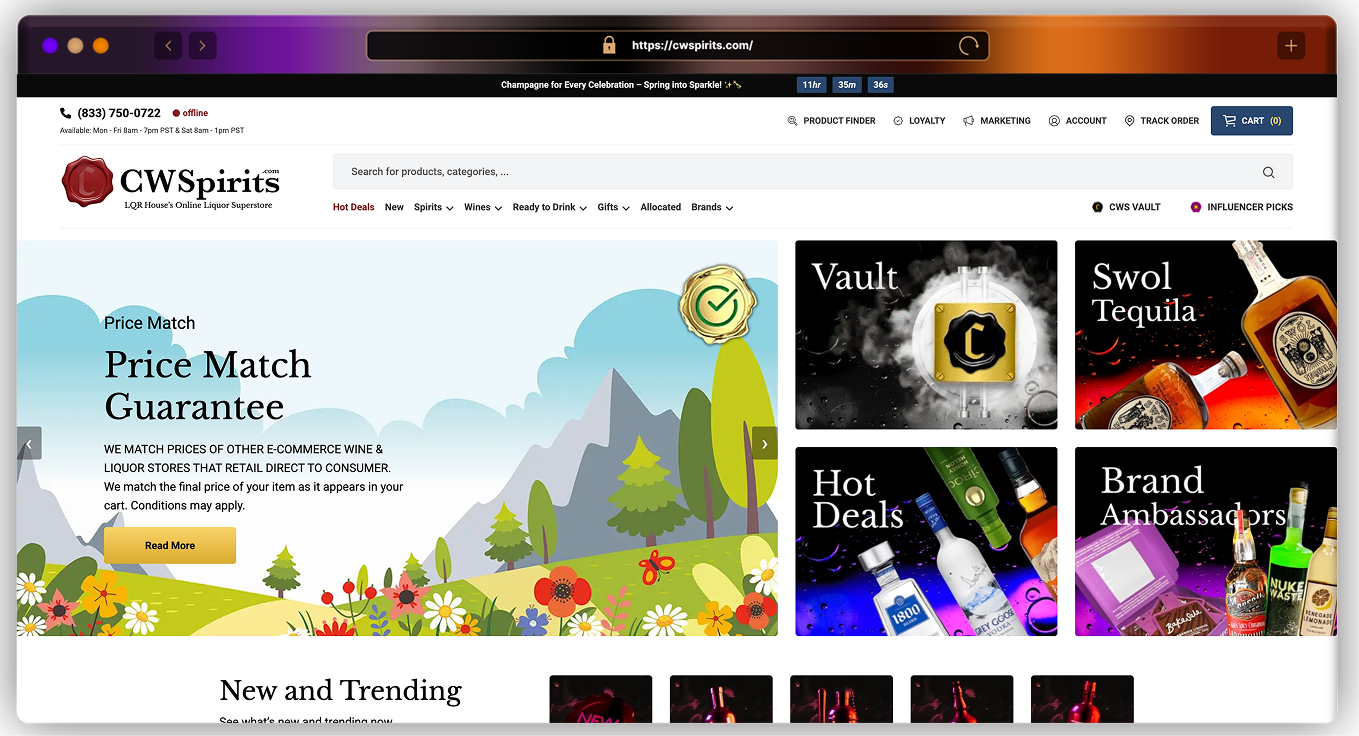Click the browser forward arrow button
This screenshot has width=1359, height=736.
[x=203, y=45]
